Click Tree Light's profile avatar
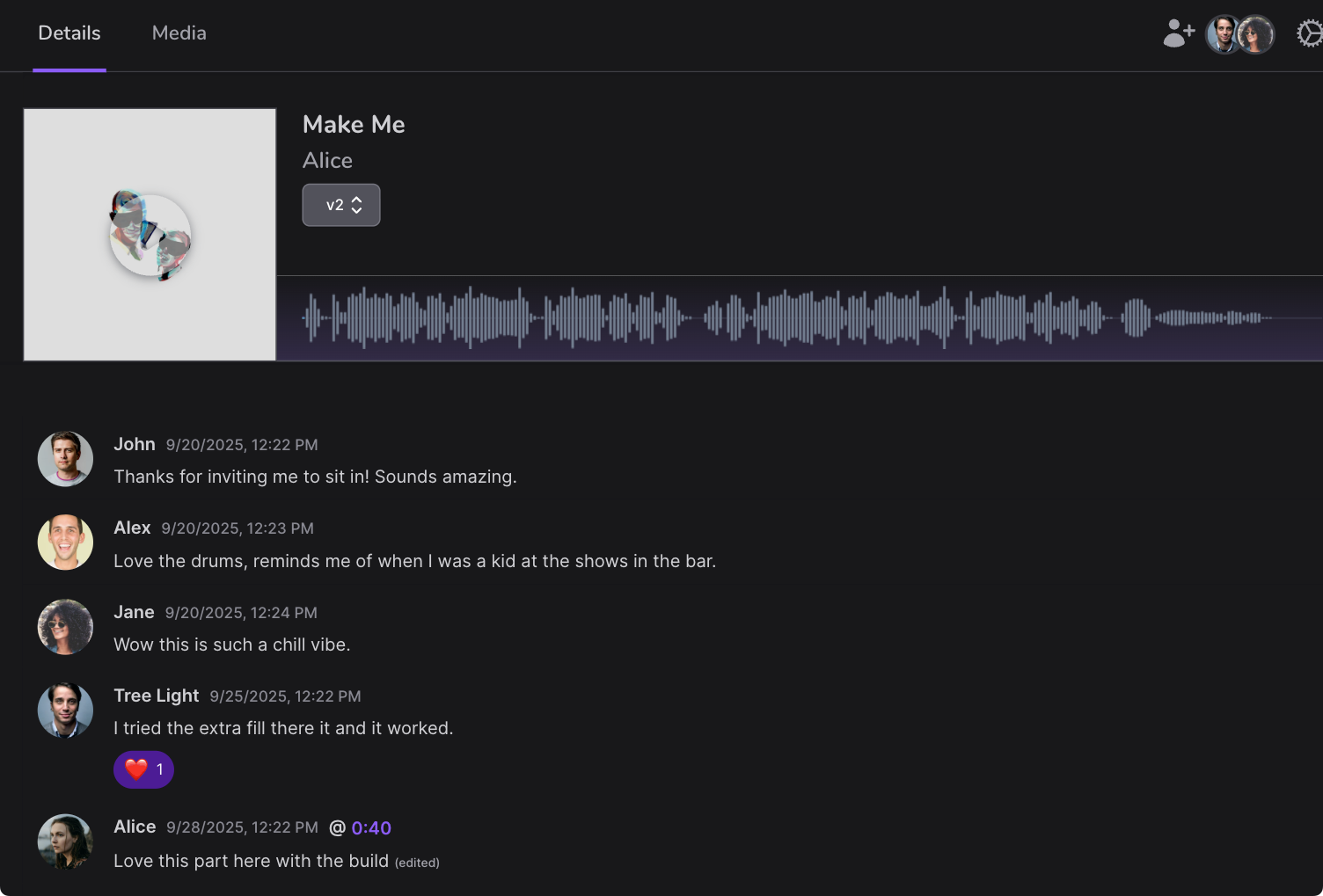The height and width of the screenshot is (896, 1323). point(65,710)
